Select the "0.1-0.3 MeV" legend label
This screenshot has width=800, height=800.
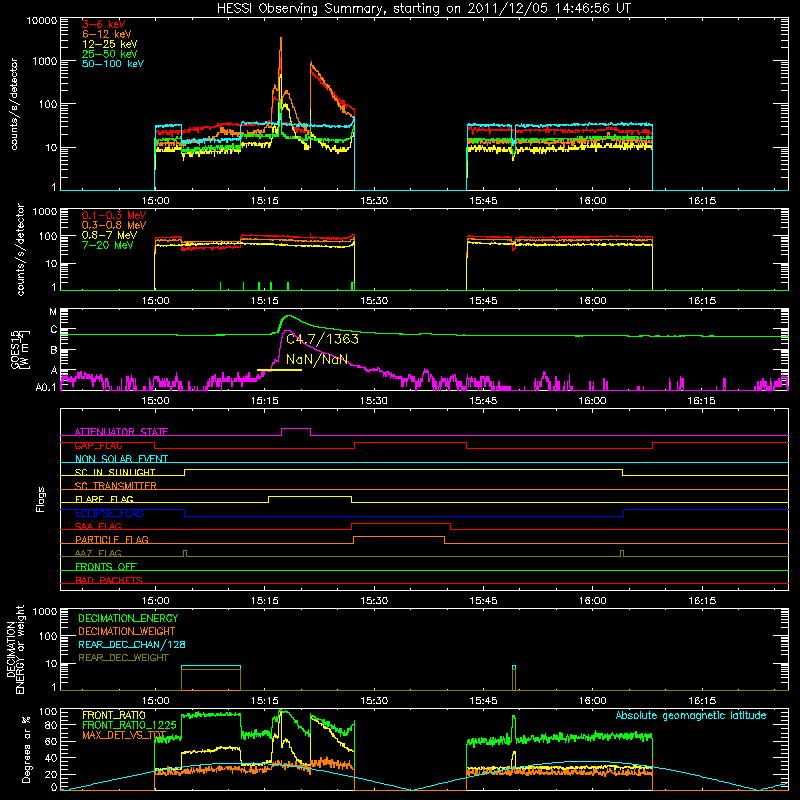(x=114, y=215)
